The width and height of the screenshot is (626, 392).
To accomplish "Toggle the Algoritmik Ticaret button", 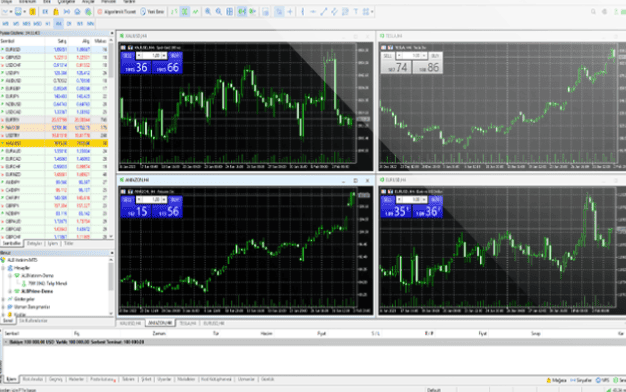I will (117, 12).
